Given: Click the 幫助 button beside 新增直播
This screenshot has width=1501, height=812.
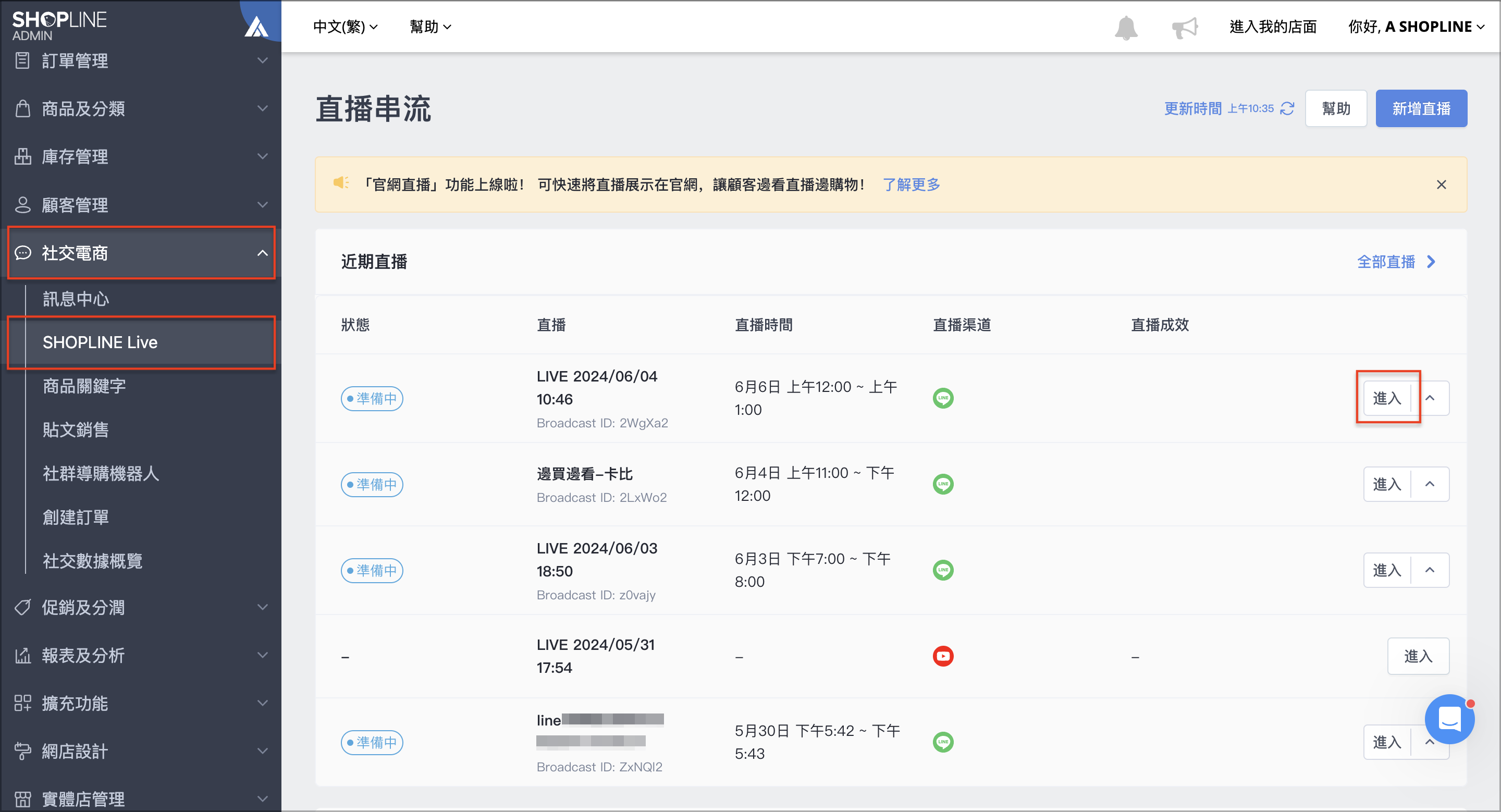Looking at the screenshot, I should coord(1336,108).
